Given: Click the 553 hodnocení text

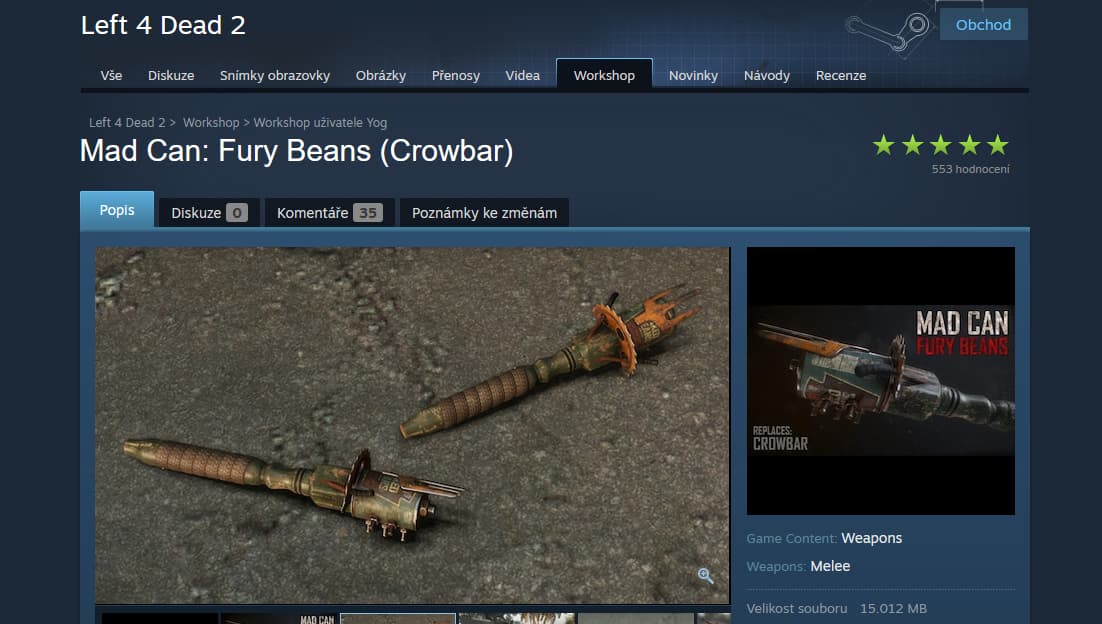Looking at the screenshot, I should [971, 169].
